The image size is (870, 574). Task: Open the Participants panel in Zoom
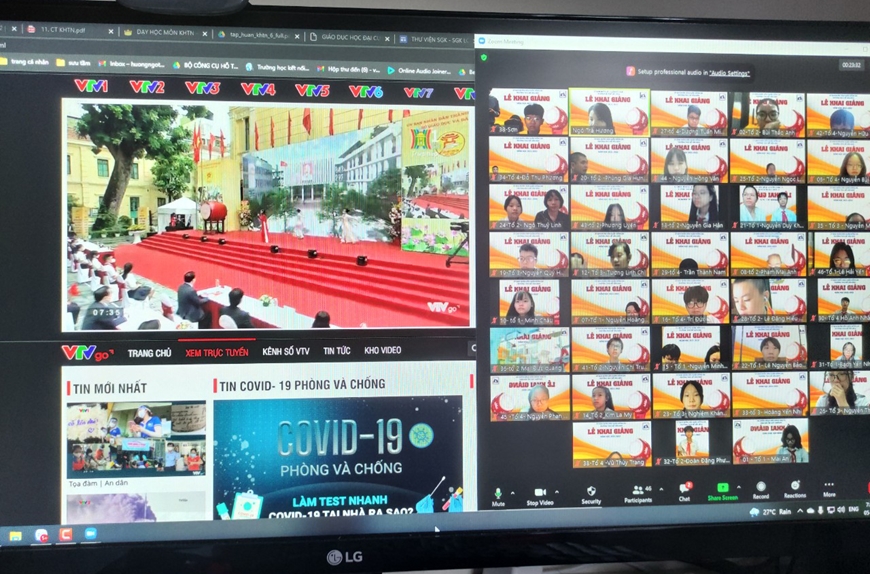tap(638, 494)
